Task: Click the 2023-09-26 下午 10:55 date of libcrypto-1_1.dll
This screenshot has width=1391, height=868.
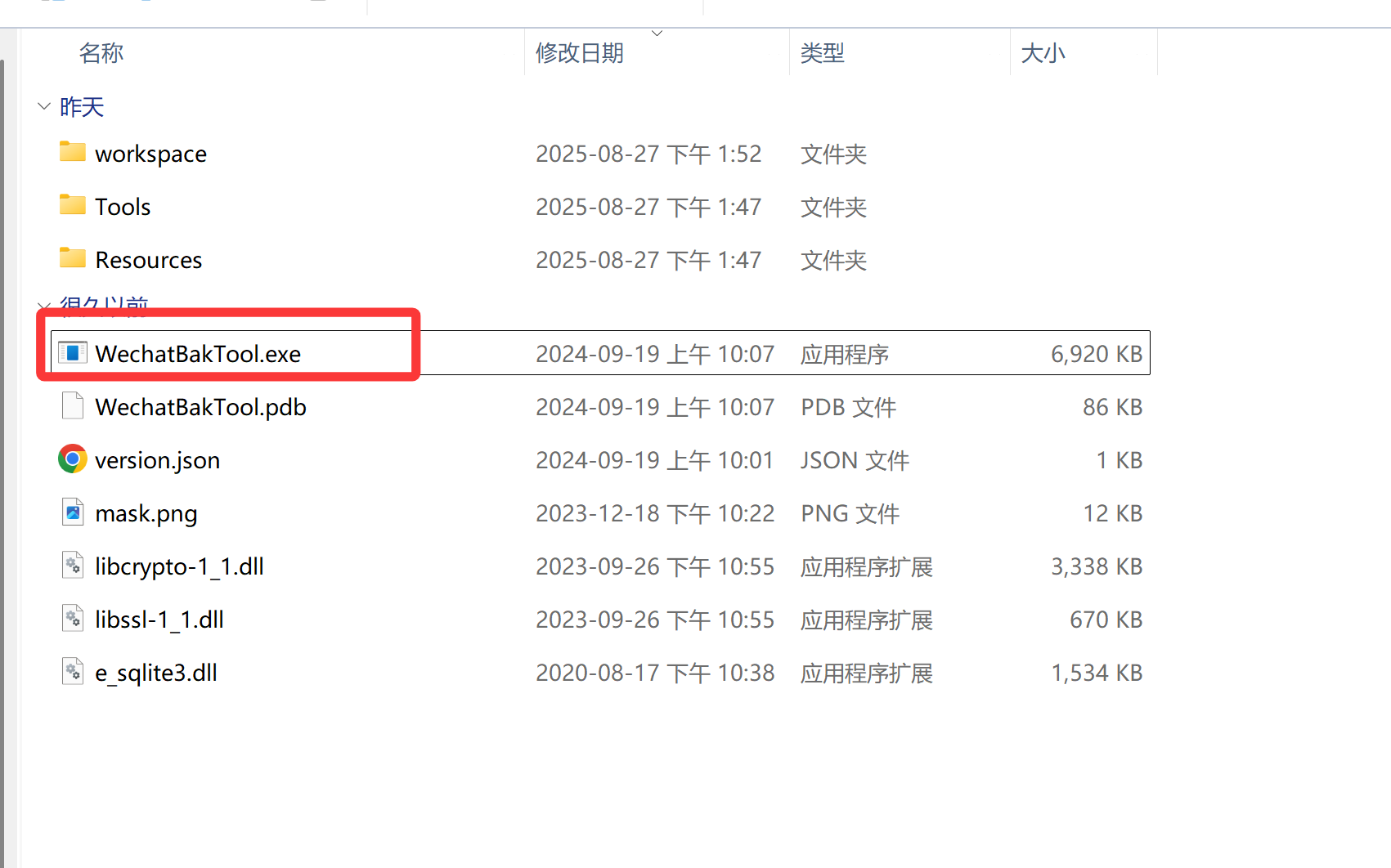Action: (655, 566)
